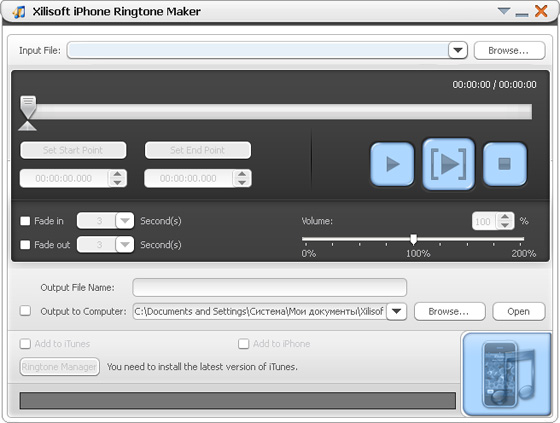Screen dimensions: 560x423
Task: Check the Output to Computer option
Action: pos(25,310)
